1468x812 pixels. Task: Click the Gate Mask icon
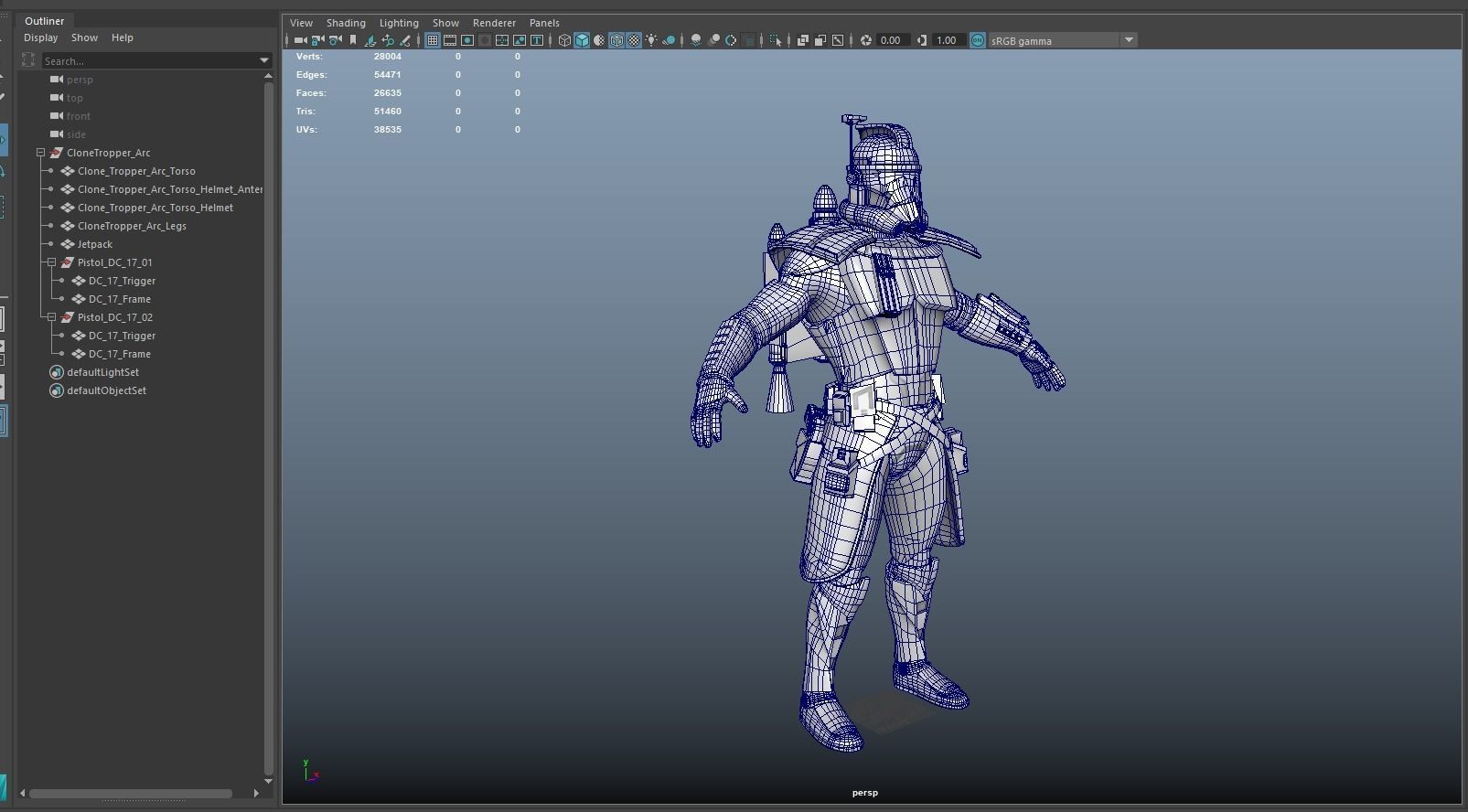[485, 40]
